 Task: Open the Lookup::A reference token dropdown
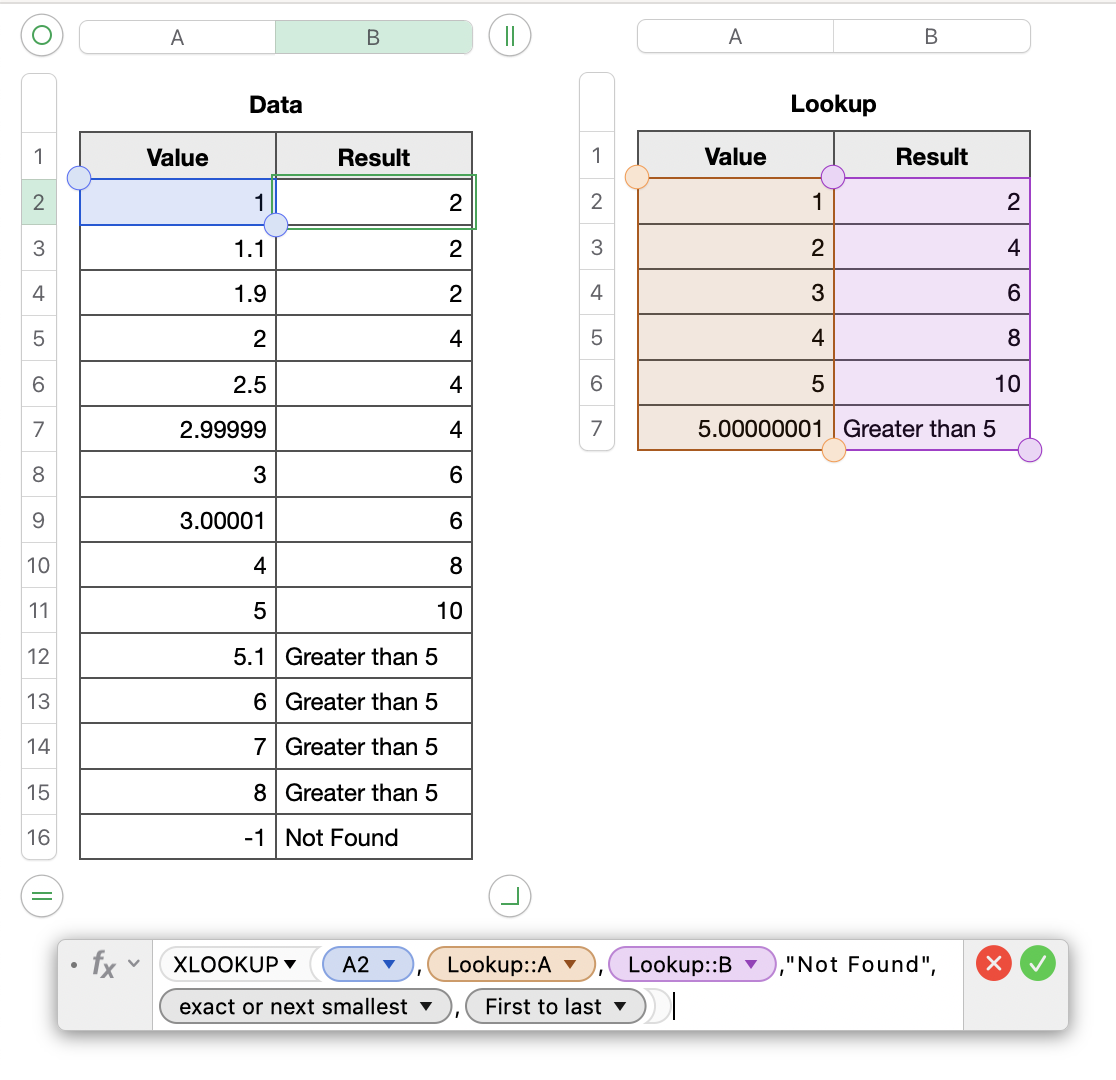569,965
